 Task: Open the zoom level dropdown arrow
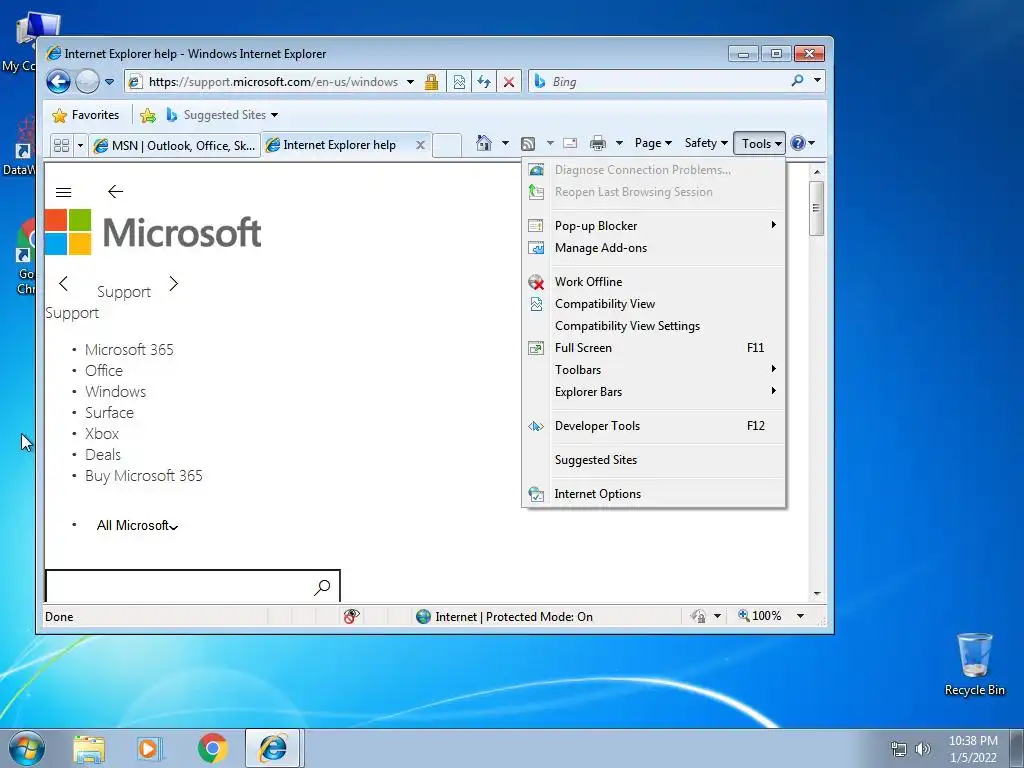(x=800, y=616)
